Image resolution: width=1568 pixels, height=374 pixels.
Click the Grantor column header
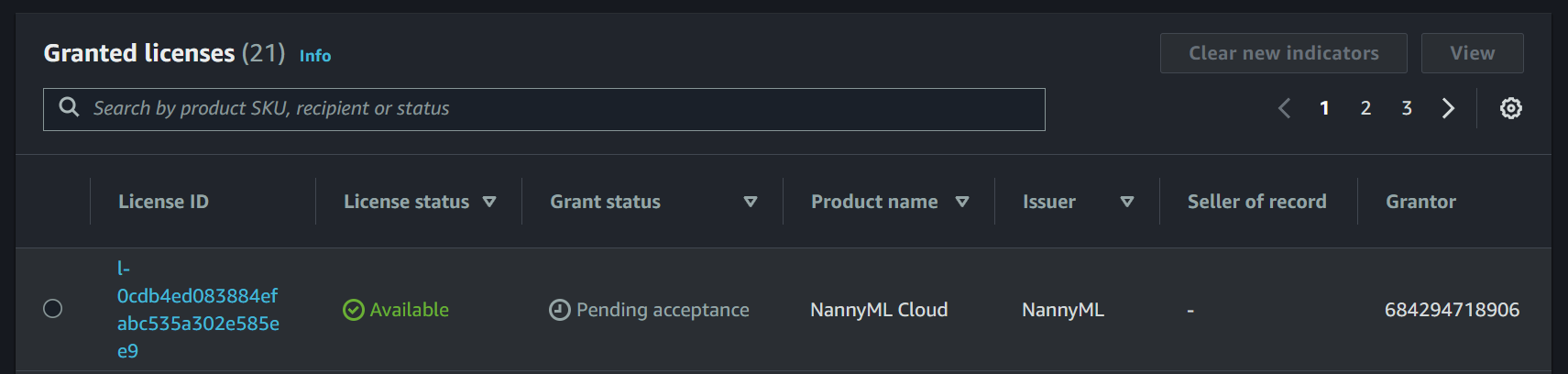coord(1420,202)
